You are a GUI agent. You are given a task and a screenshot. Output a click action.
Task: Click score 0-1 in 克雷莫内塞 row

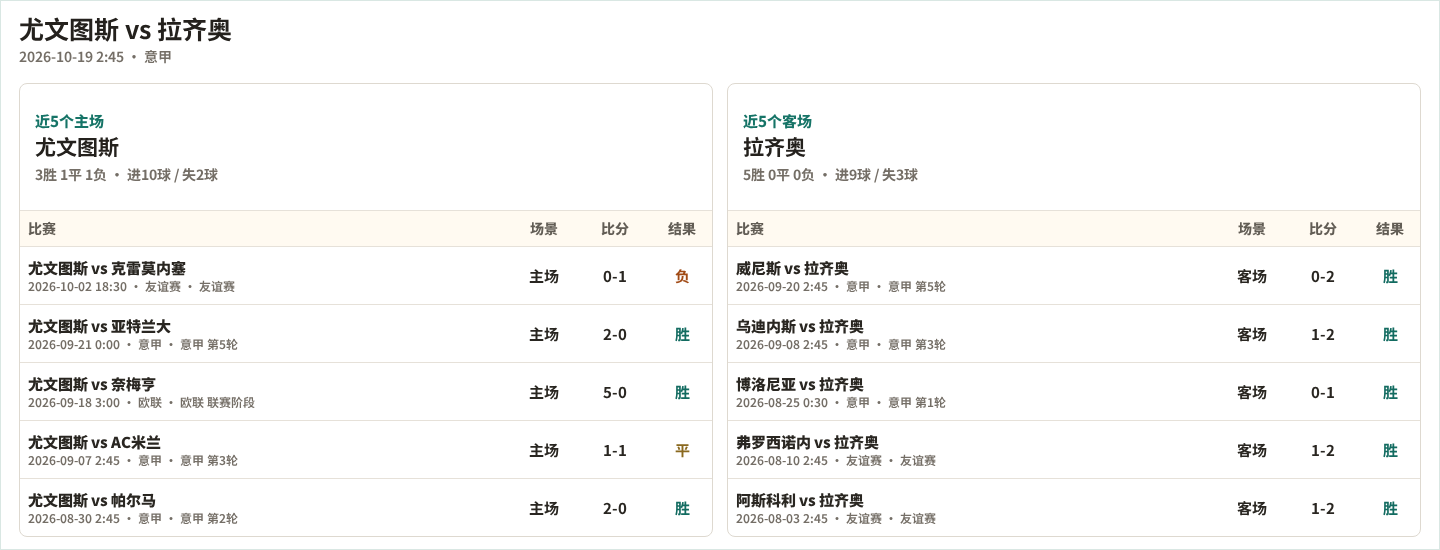(x=615, y=277)
